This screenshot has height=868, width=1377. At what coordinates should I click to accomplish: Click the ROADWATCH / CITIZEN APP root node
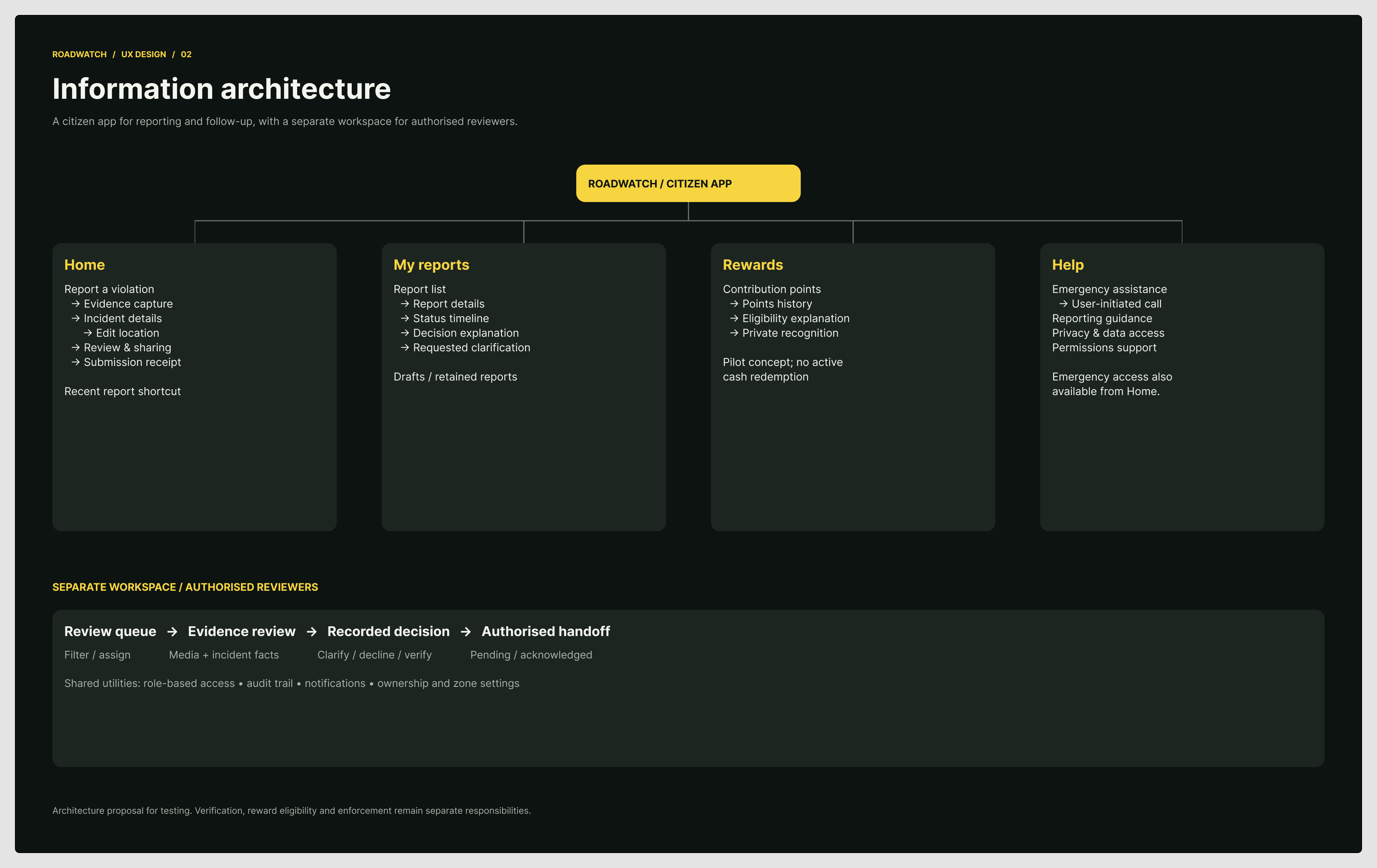[x=688, y=183]
